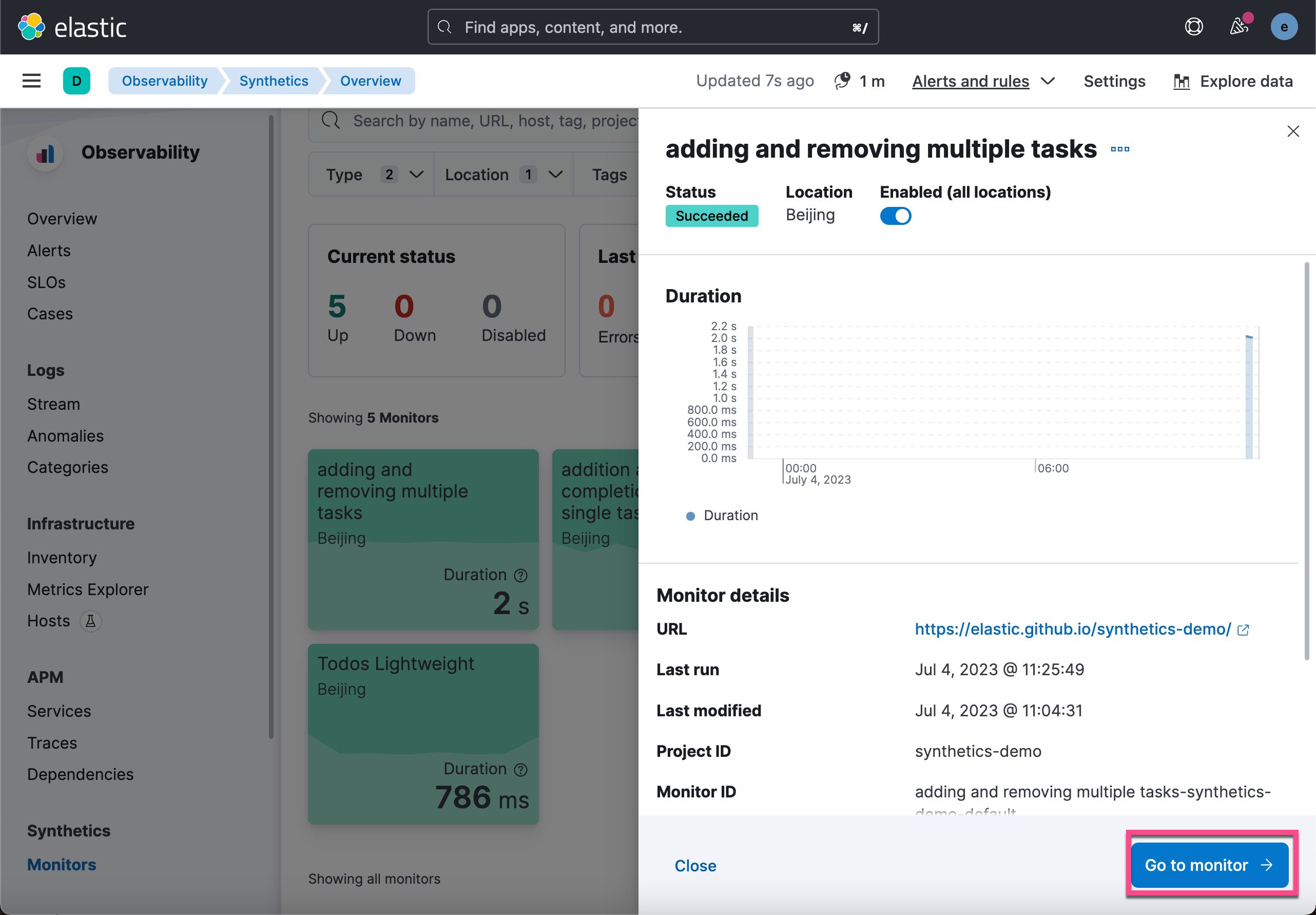Click the Go to monitor button
Image resolution: width=1316 pixels, height=915 pixels.
click(1210, 865)
